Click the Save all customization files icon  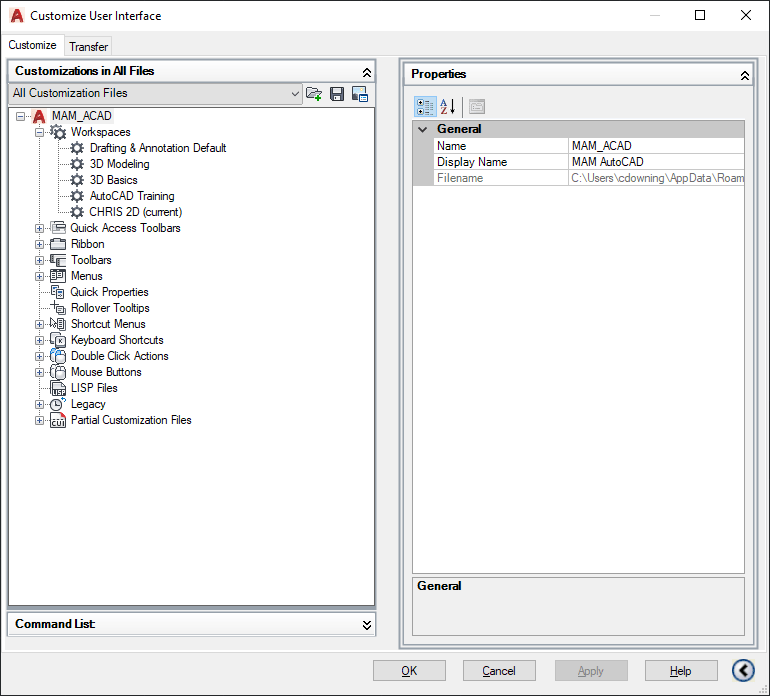point(337,93)
